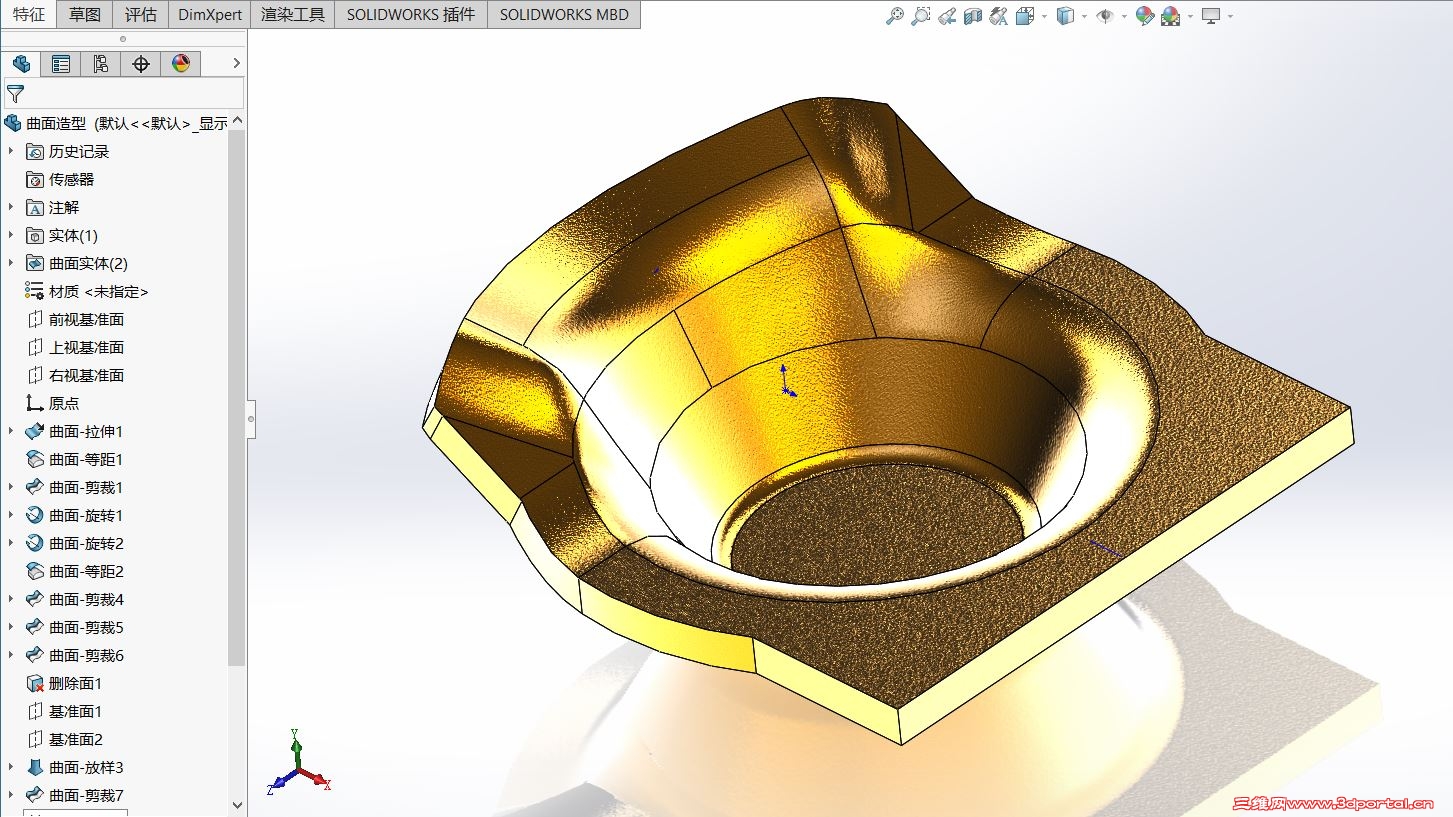Viewport: 1453px width, 817px height.
Task: Open the 评估 tab
Action: [x=141, y=14]
